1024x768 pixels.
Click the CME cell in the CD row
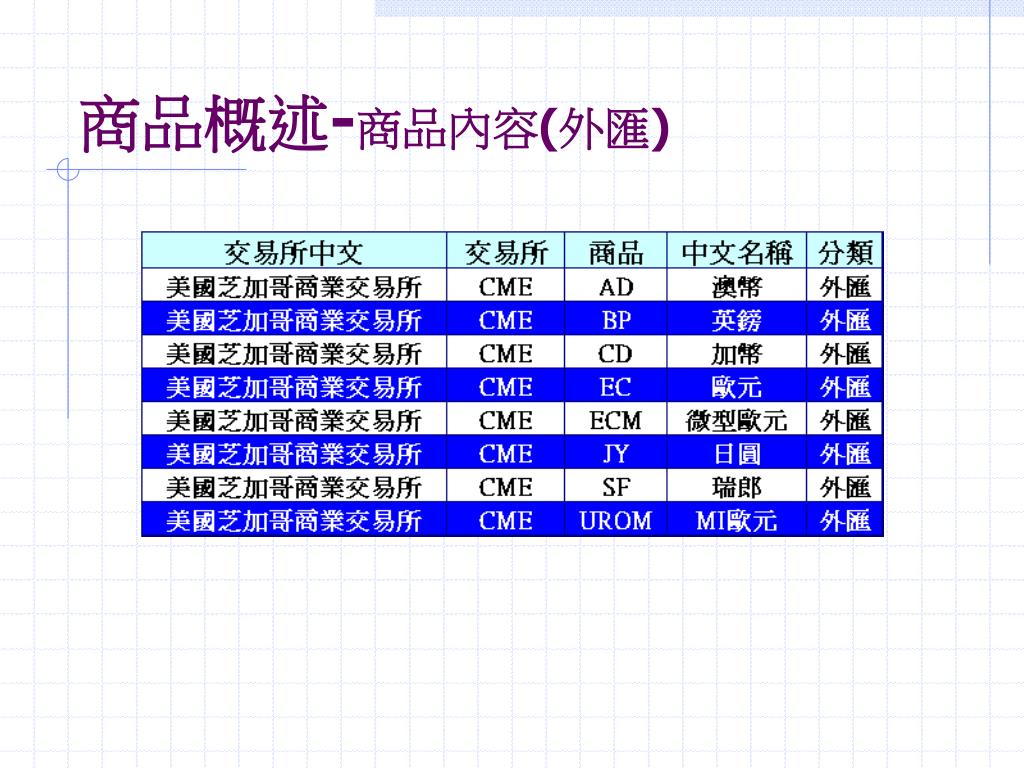(x=505, y=352)
